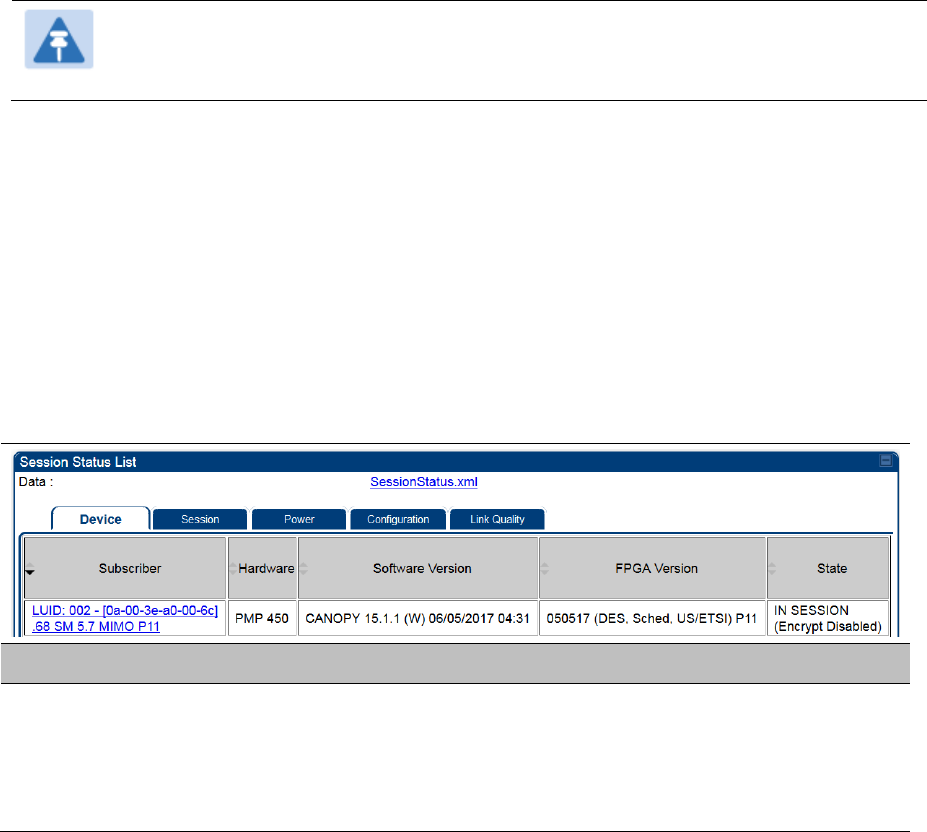The height and width of the screenshot is (832, 927).
Task: Go to the Configuration tab
Action: 398,519
